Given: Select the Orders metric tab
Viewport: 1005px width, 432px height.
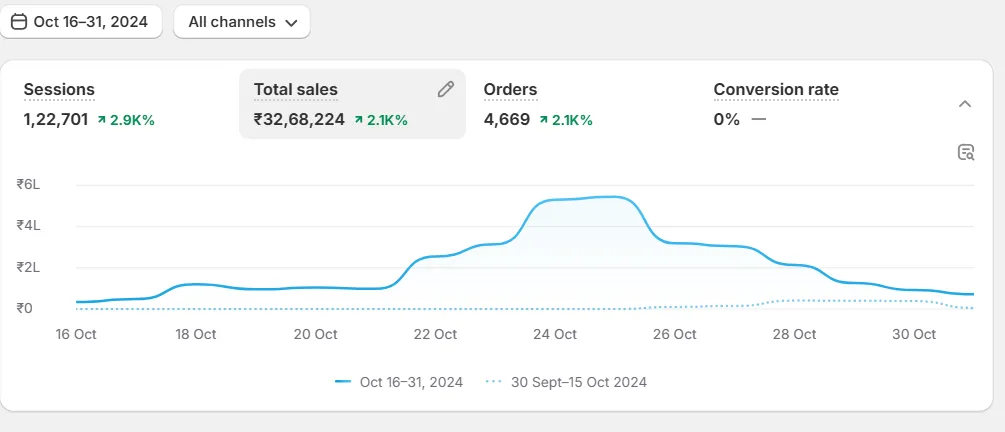Looking at the screenshot, I should (x=582, y=104).
